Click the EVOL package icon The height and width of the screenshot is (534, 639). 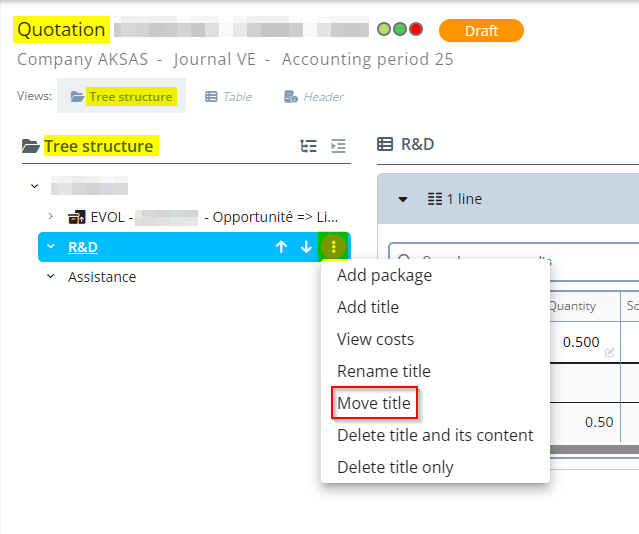point(76,217)
